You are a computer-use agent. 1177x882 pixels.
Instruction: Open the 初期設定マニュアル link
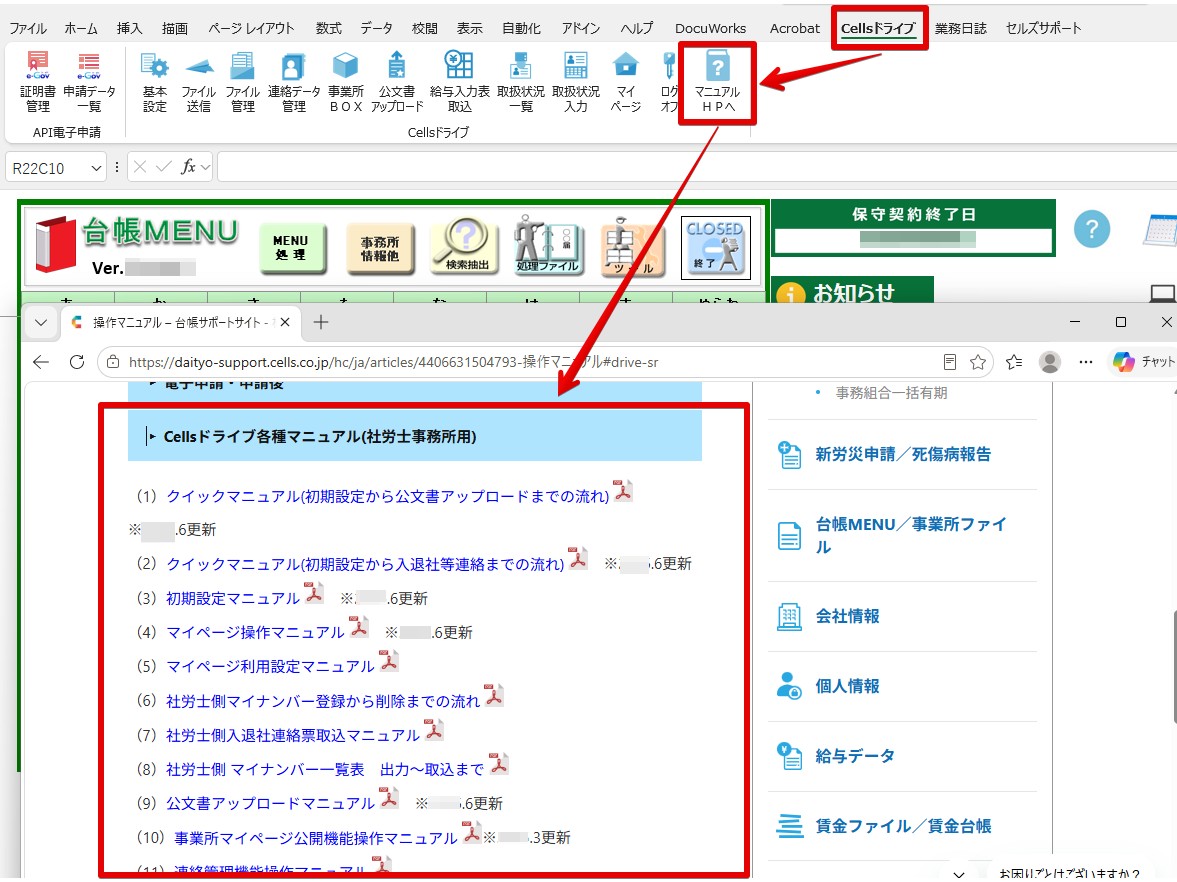[233, 598]
